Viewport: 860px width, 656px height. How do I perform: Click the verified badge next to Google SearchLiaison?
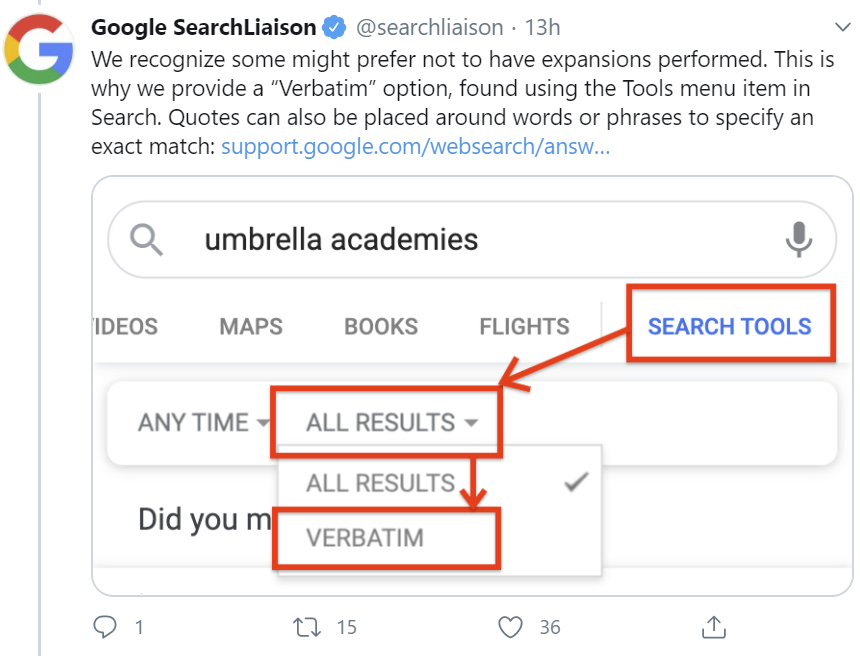(x=333, y=26)
